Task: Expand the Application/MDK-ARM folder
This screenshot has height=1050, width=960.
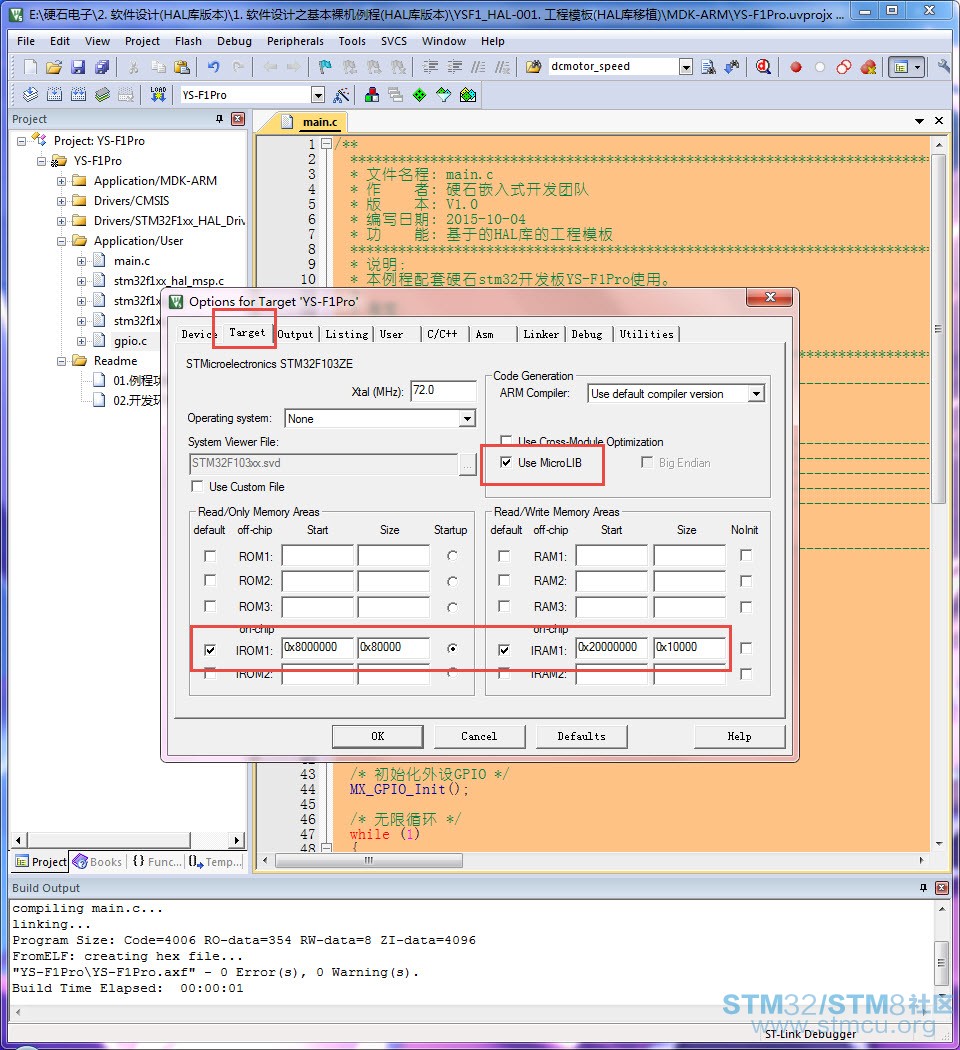Action: tap(62, 181)
